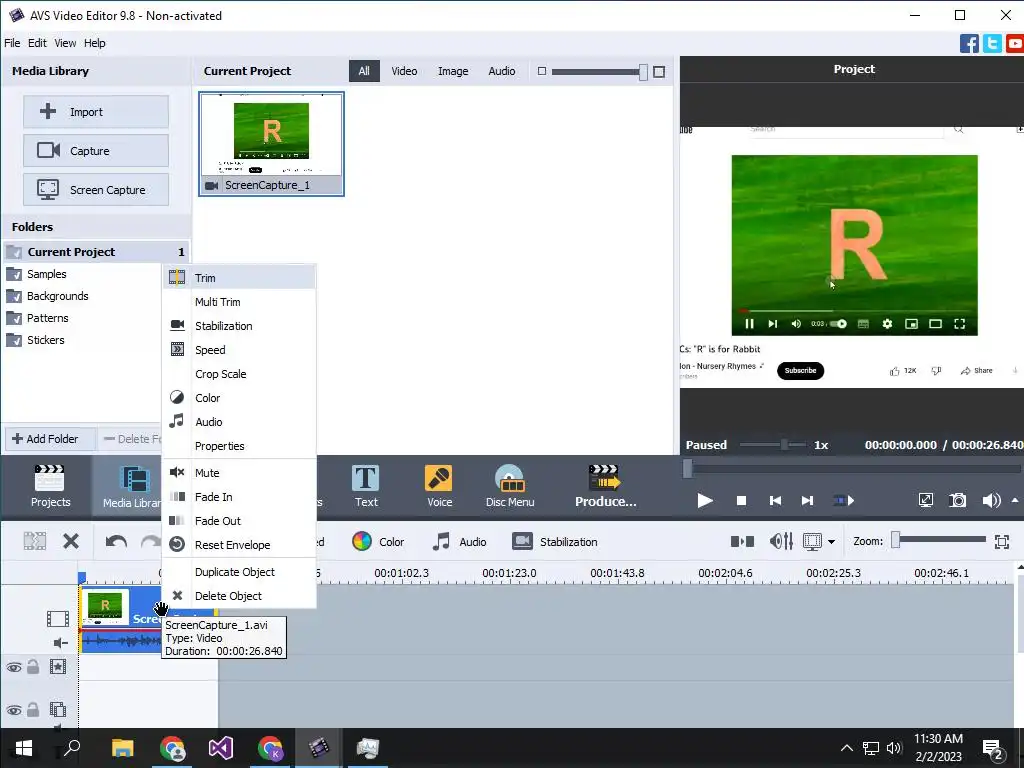
Task: Open the Media Library section
Action: pos(133,487)
